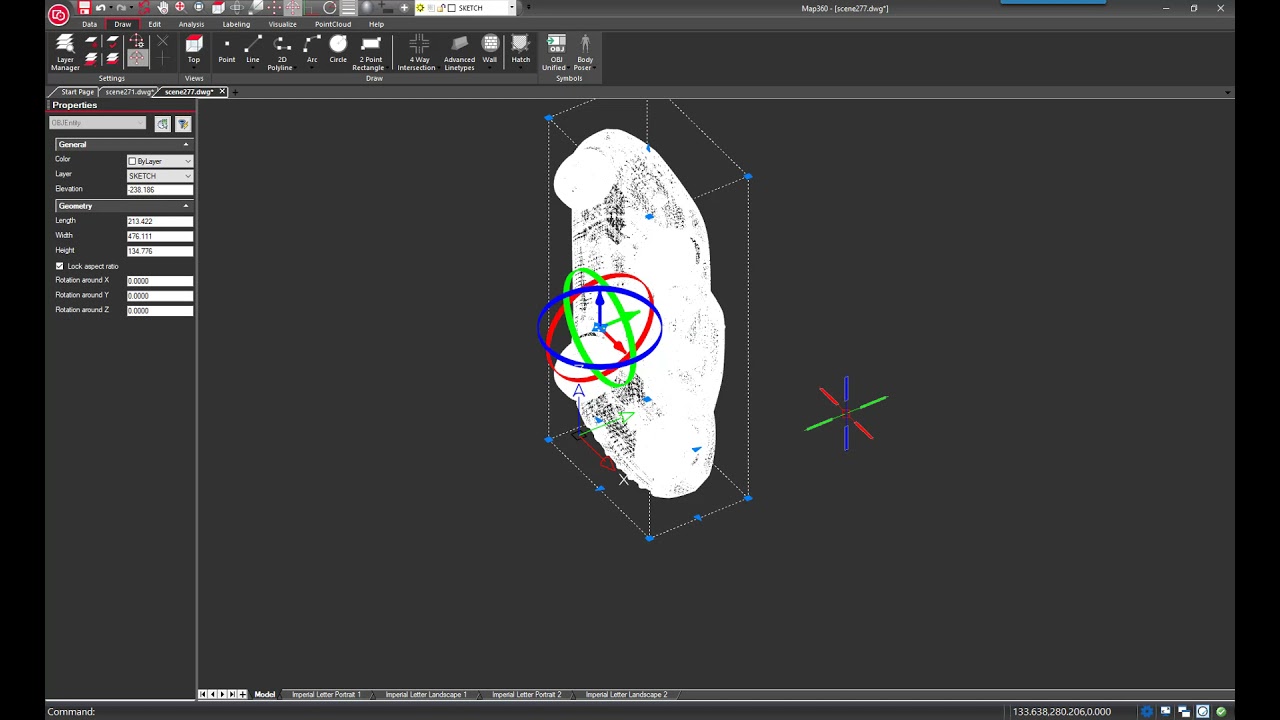Screen dimensions: 1280x720
Task: Click the coordinates readout in status bar
Action: point(1061,711)
